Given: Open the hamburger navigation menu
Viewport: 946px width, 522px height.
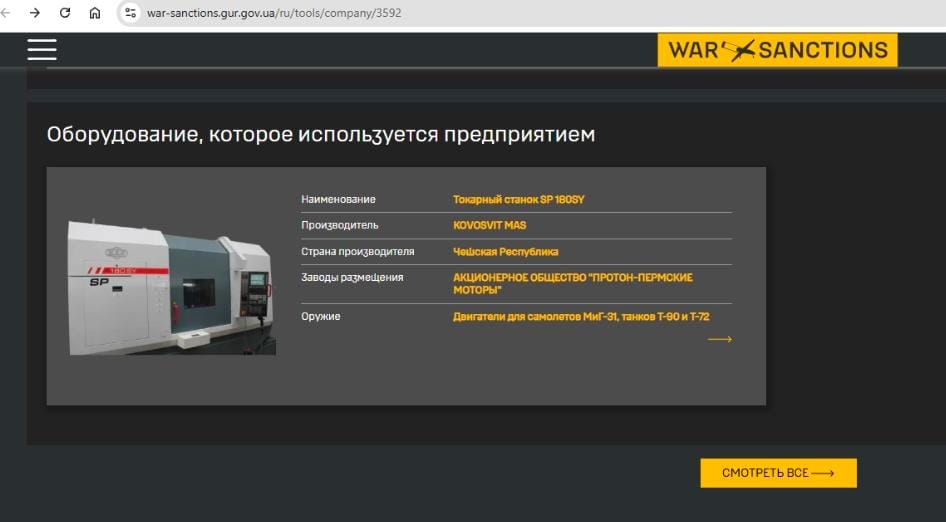Looking at the screenshot, I should [42, 49].
